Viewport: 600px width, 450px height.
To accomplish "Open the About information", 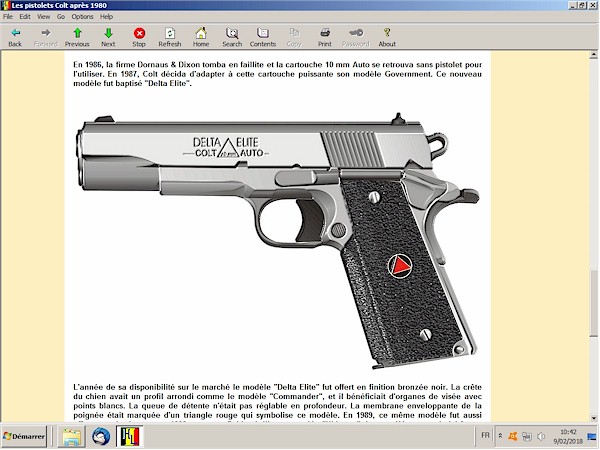I will click(387, 34).
